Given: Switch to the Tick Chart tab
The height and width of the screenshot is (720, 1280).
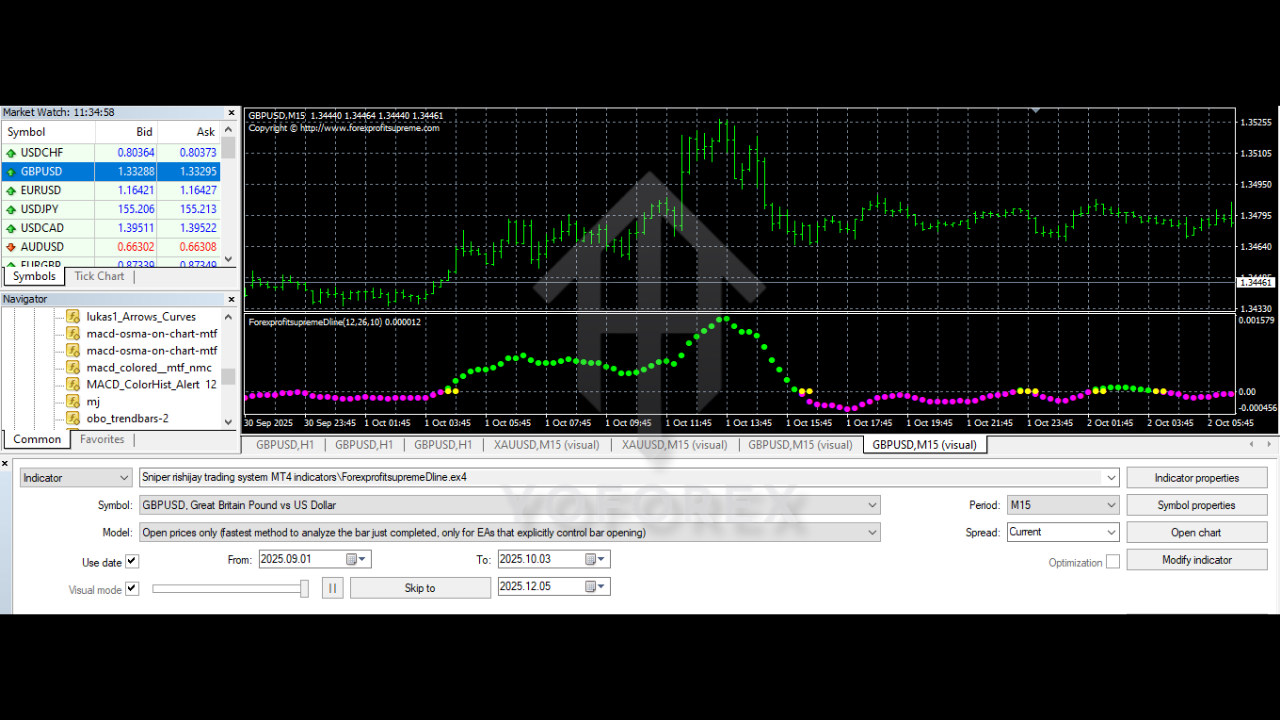Looking at the screenshot, I should tap(99, 276).
